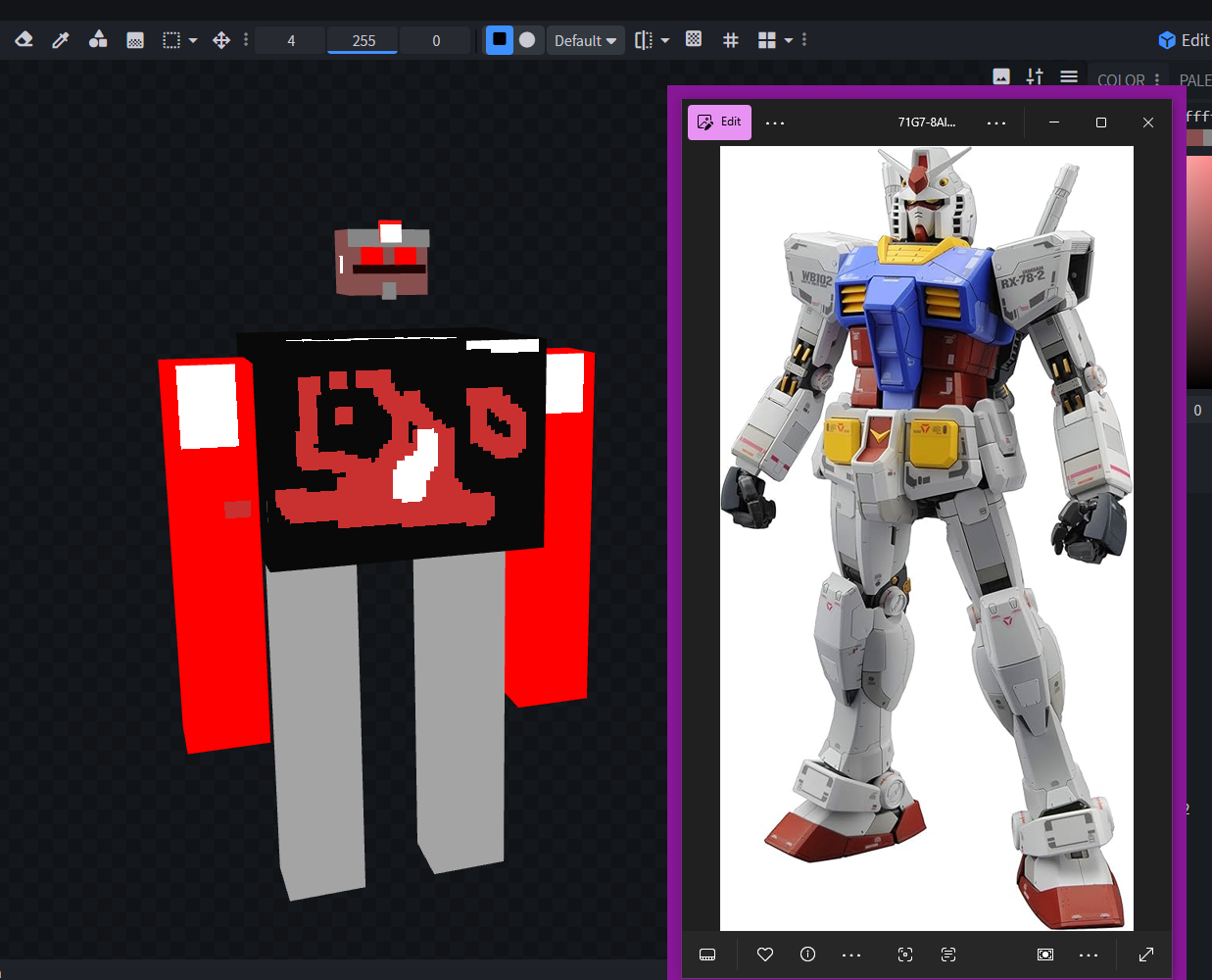Viewport: 1212px width, 980px height.
Task: Click the scan text icon
Action: tap(948, 955)
